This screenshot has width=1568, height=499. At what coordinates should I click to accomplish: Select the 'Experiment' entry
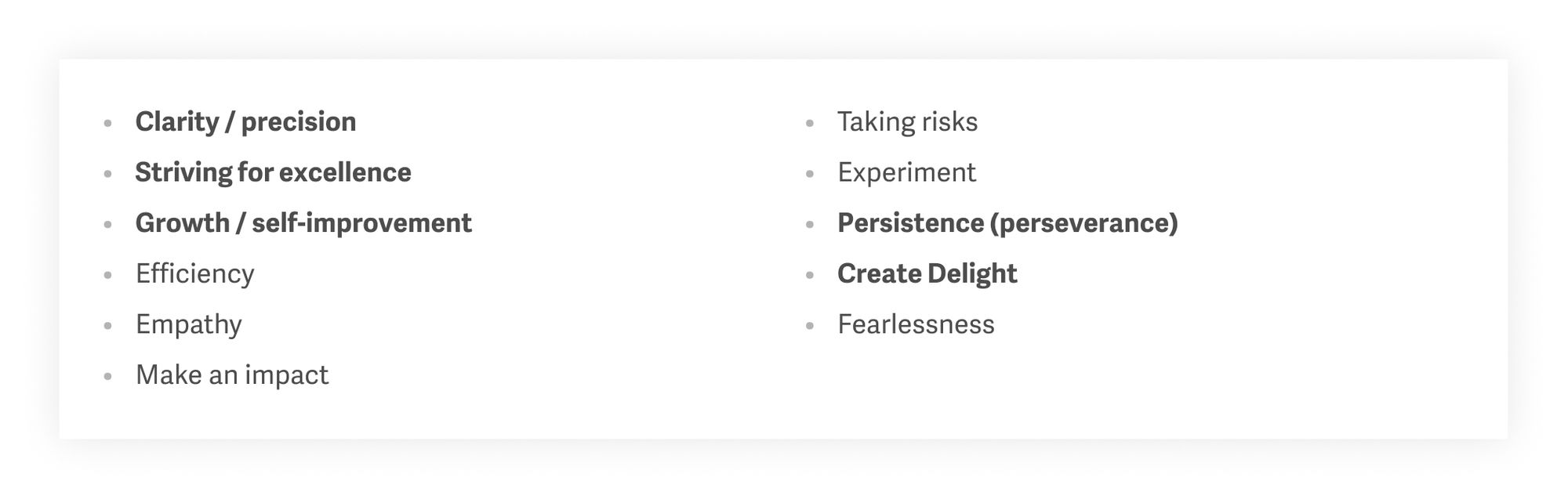click(906, 172)
